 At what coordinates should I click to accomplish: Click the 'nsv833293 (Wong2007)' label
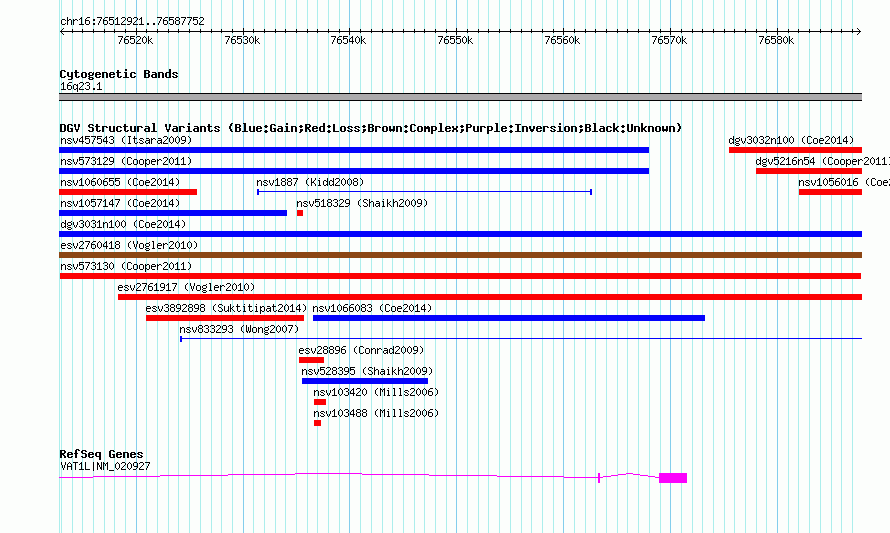(239, 329)
